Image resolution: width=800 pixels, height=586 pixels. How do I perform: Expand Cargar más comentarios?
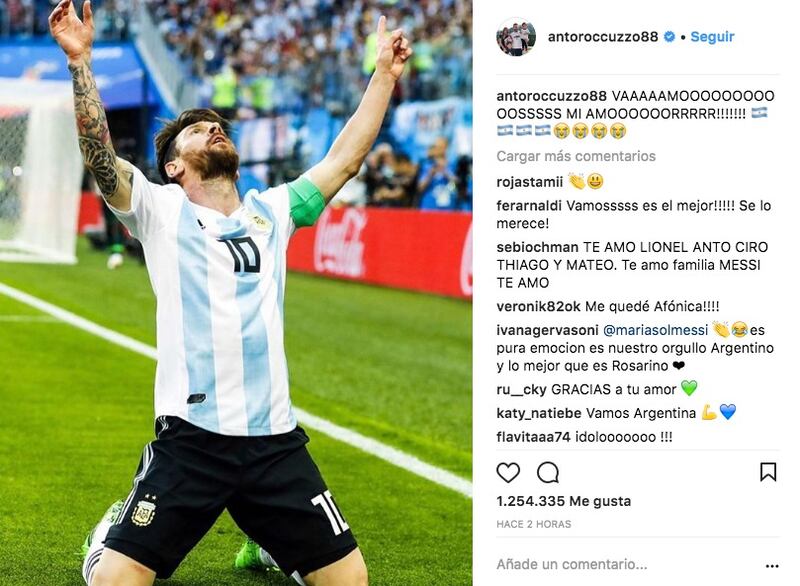[576, 156]
